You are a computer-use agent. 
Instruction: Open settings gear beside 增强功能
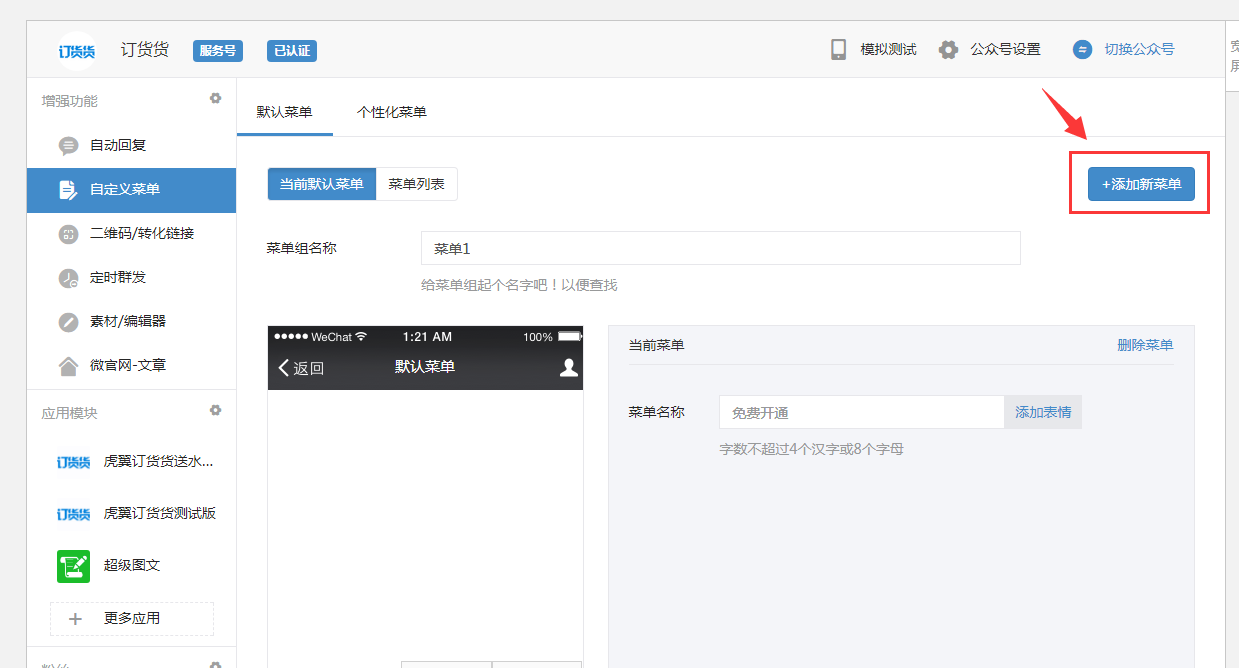coord(215,98)
